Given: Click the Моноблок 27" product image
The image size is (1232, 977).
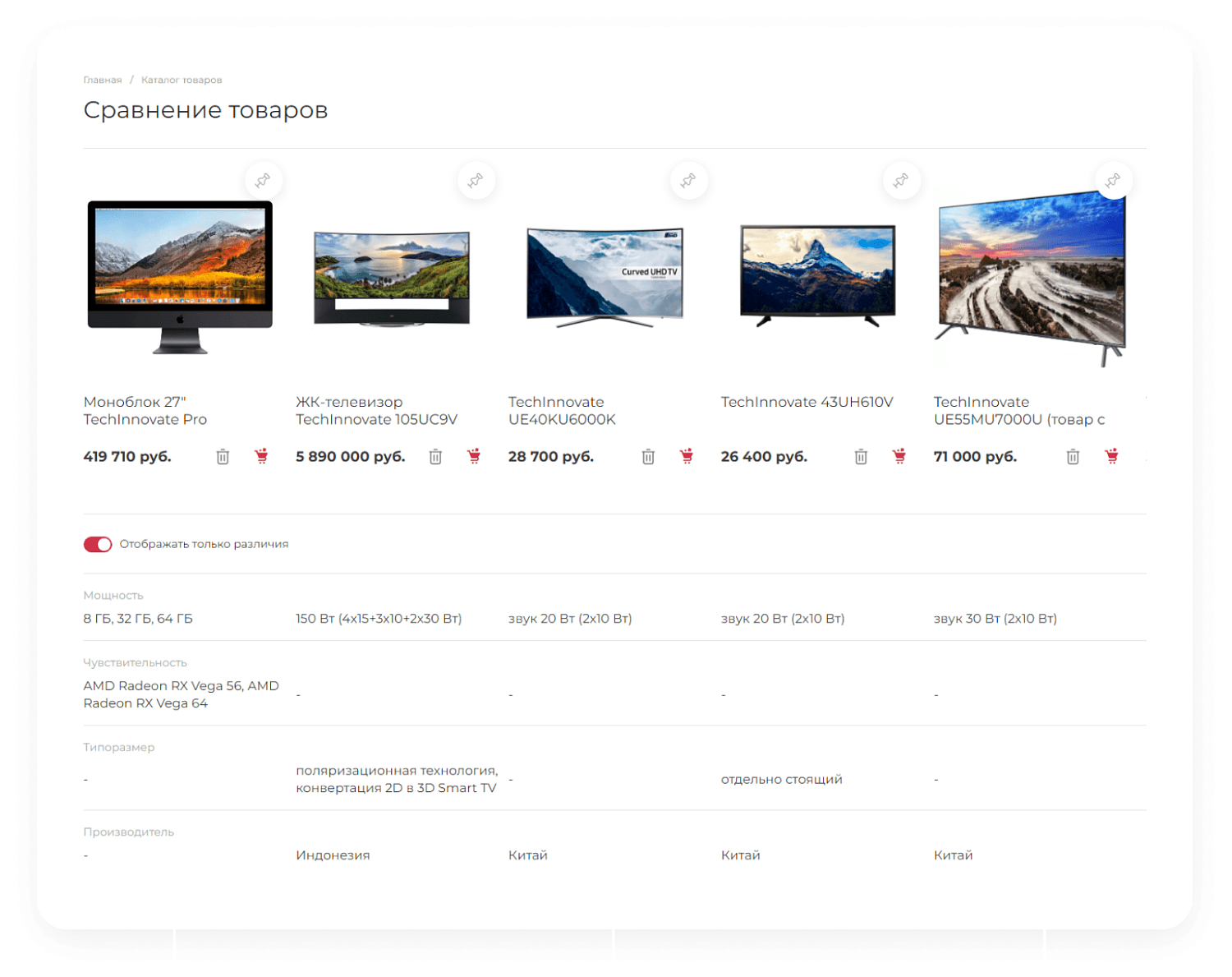Looking at the screenshot, I should [x=181, y=277].
